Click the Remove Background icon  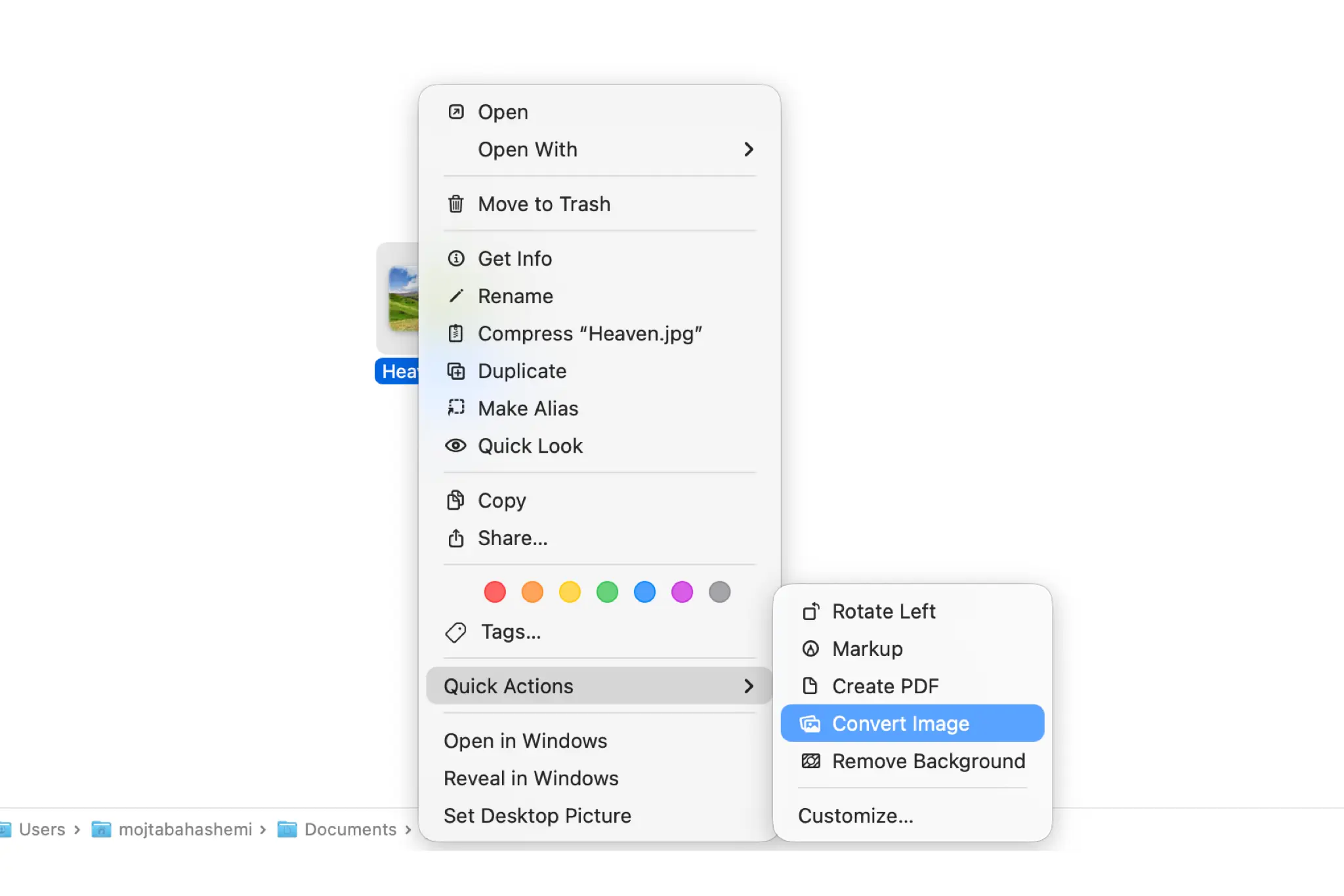(811, 761)
